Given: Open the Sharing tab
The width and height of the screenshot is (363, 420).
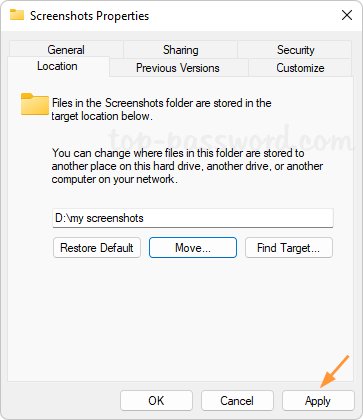Looking at the screenshot, I should click(x=180, y=50).
